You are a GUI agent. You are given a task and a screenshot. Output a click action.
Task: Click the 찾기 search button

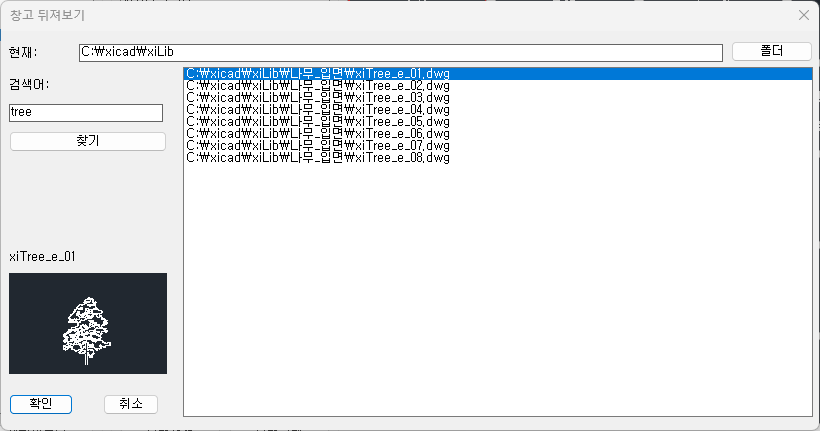(x=88, y=141)
